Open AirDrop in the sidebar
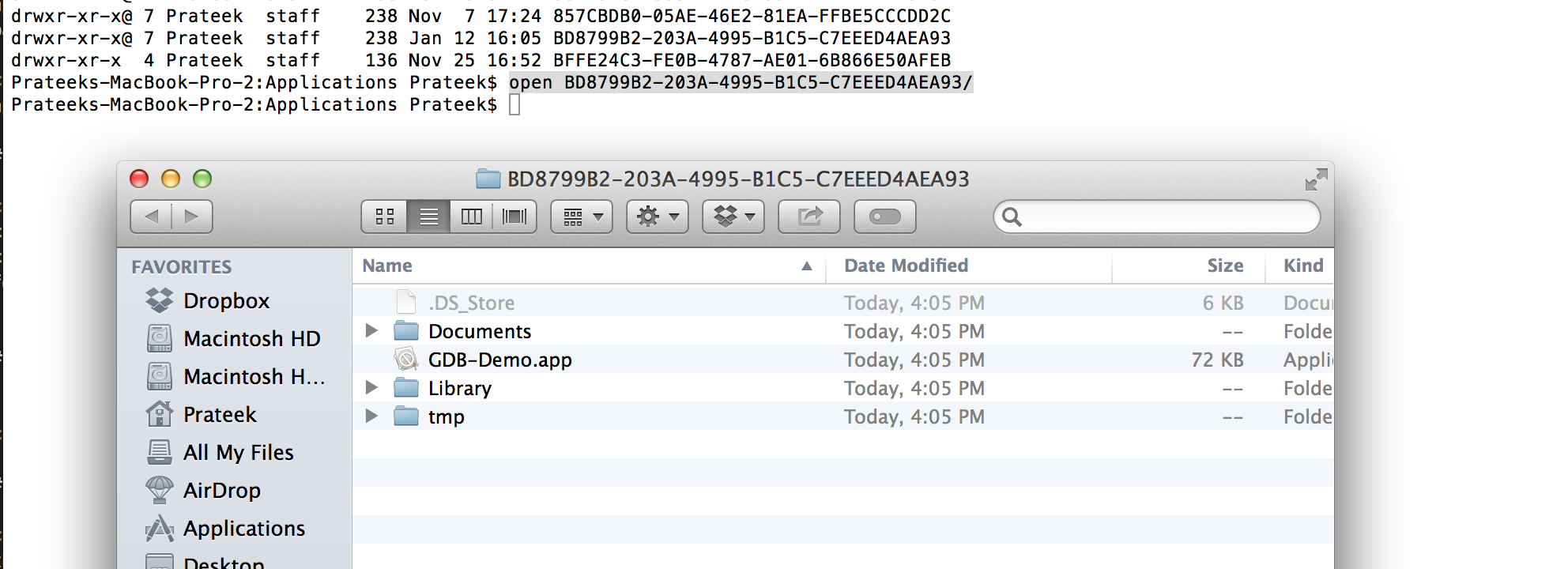This screenshot has height=569, width=1568. coord(234,491)
